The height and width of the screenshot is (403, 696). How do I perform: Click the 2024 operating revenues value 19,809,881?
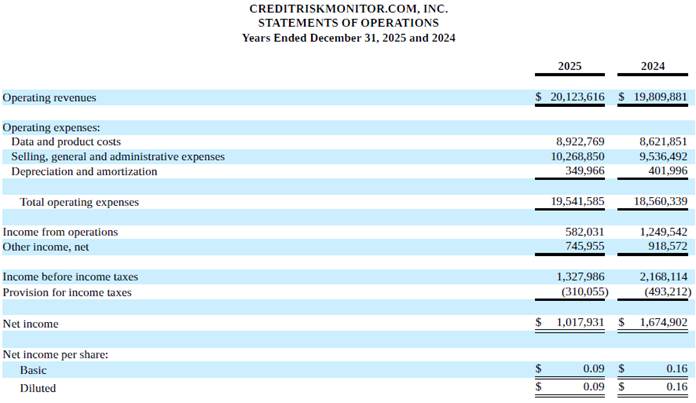658,98
